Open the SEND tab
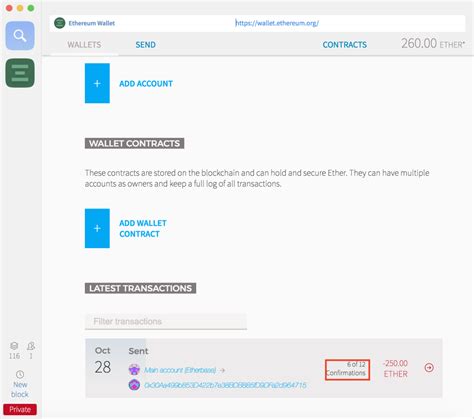474x419 pixels. (x=145, y=45)
